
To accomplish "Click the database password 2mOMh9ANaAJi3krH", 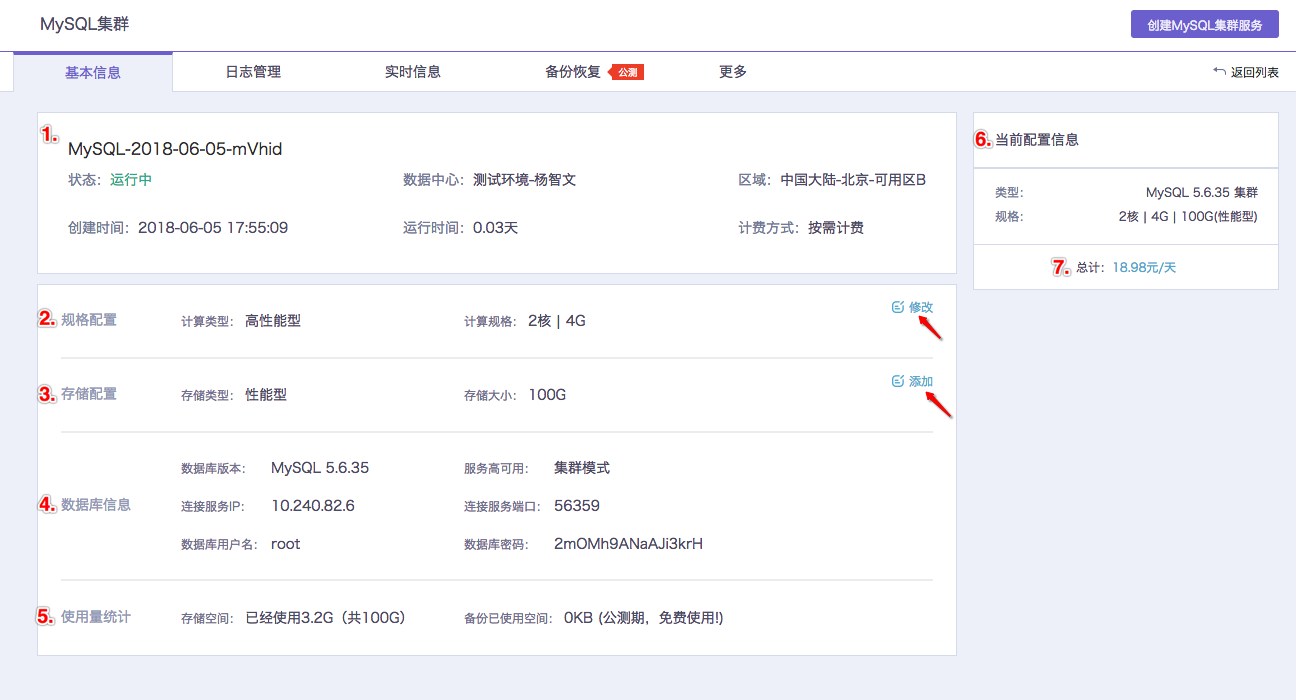I will click(x=628, y=544).
